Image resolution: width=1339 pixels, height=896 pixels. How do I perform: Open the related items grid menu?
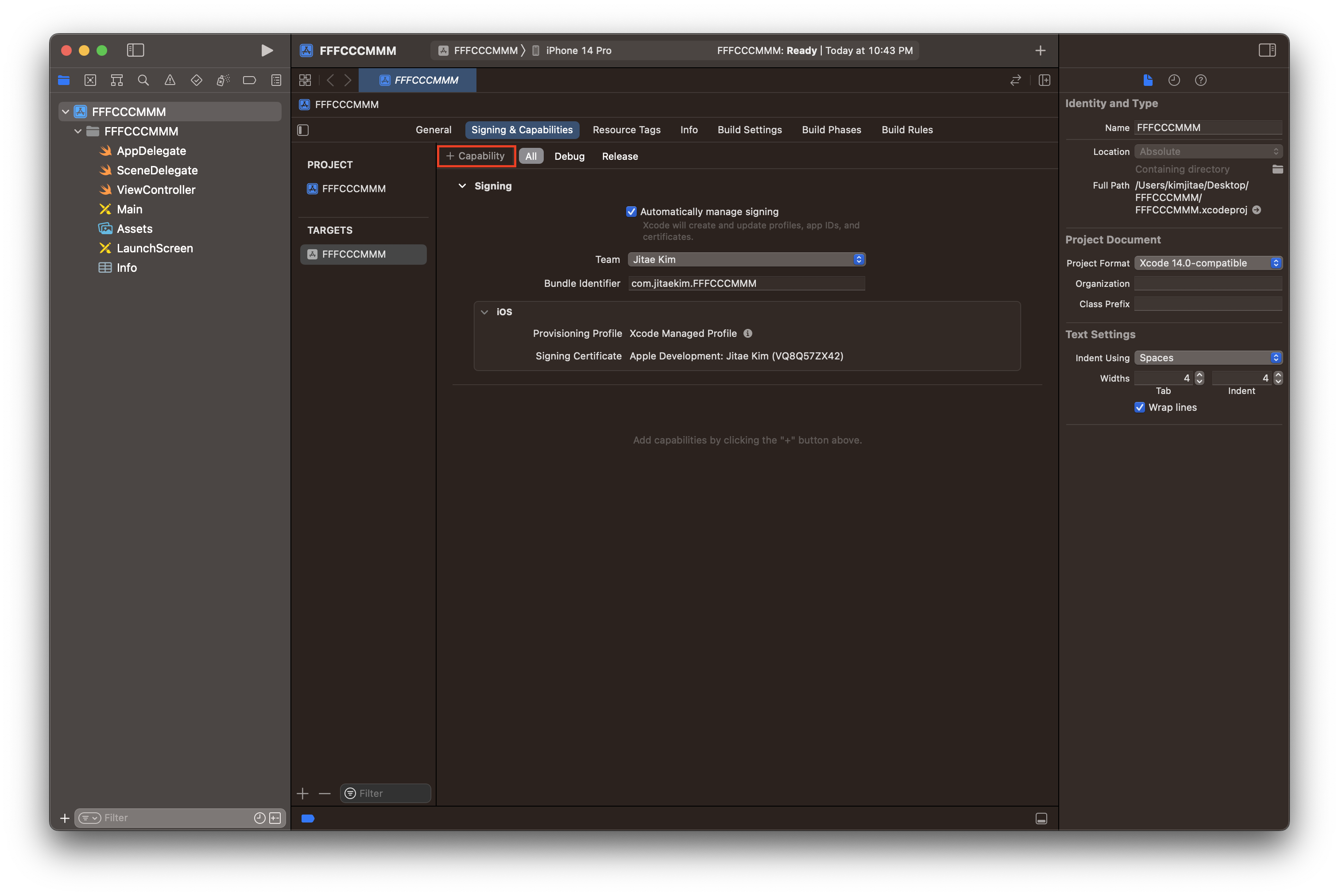point(305,80)
